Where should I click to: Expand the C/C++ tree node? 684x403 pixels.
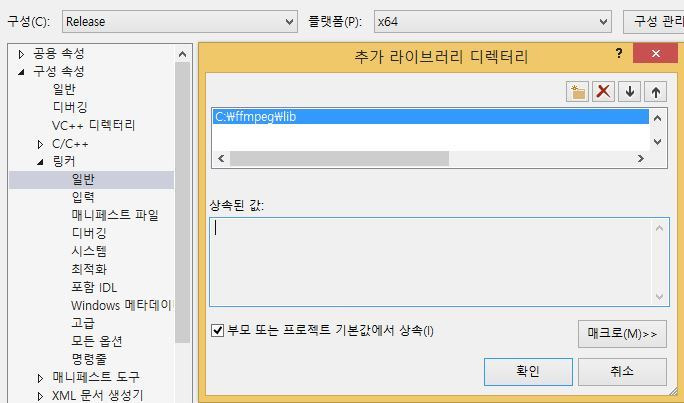41,144
